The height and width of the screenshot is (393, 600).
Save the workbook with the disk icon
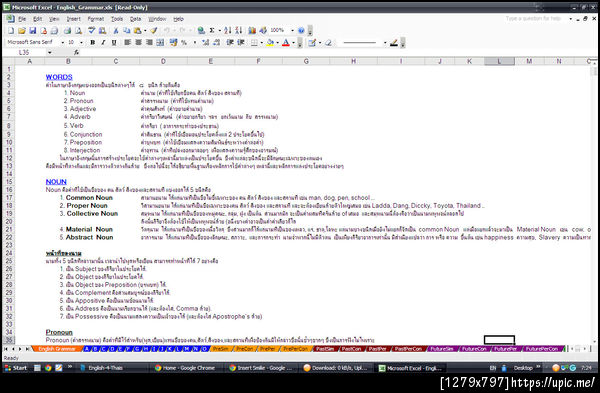click(33, 31)
